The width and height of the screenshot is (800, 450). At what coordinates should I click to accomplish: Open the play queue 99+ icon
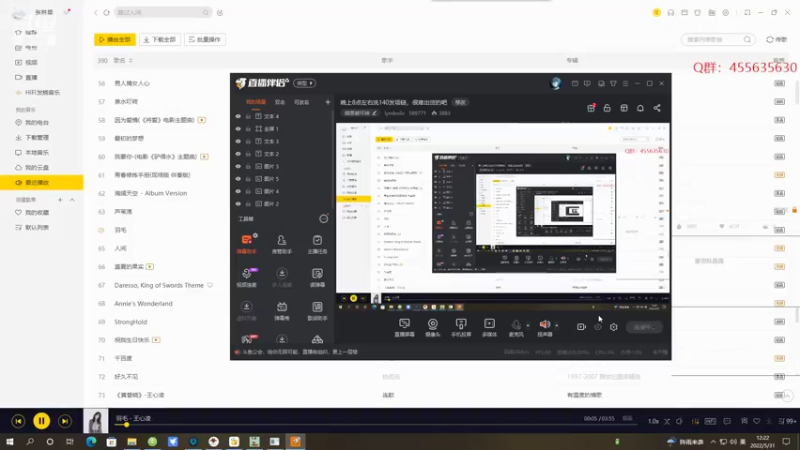tap(788, 421)
